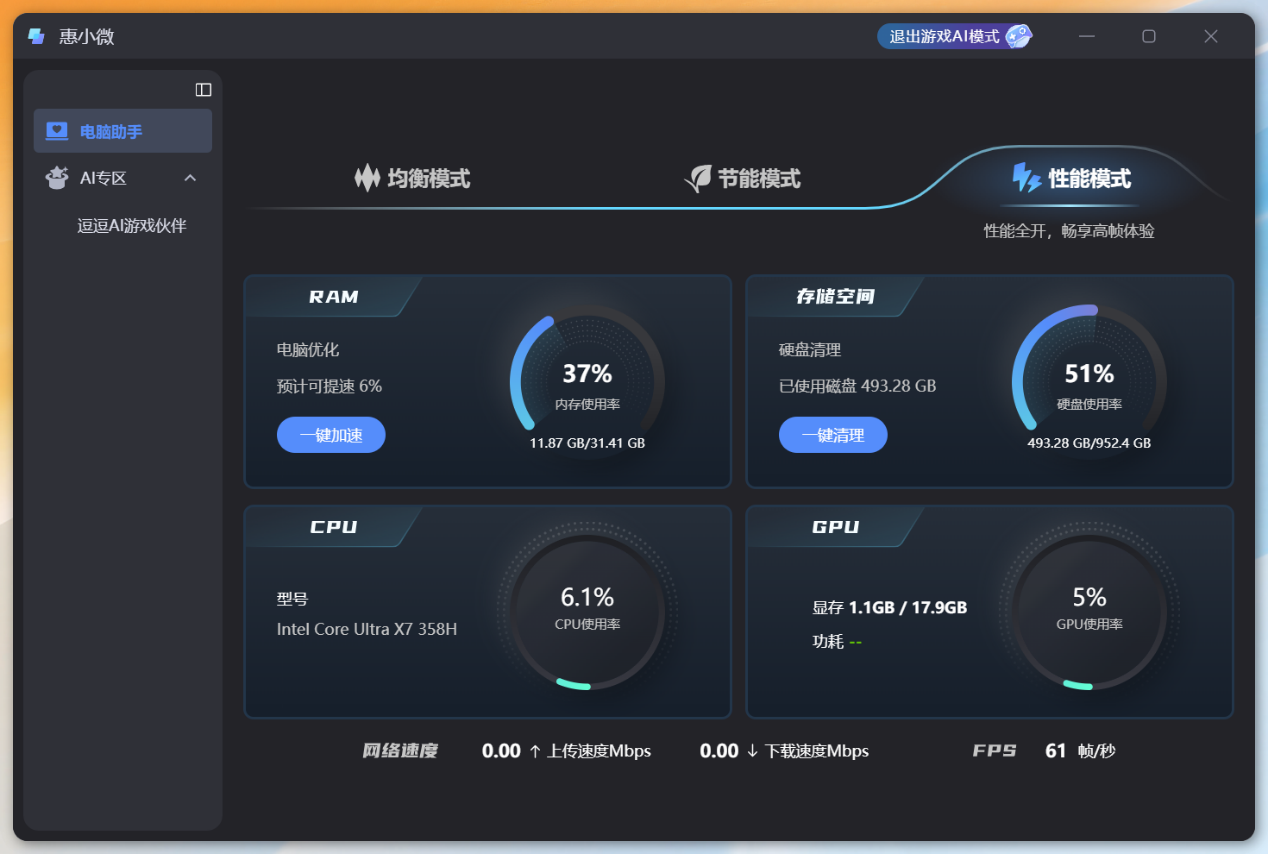This screenshot has height=854, width=1268.
Task: Maximize the 惠小微 window
Action: 1149,36
